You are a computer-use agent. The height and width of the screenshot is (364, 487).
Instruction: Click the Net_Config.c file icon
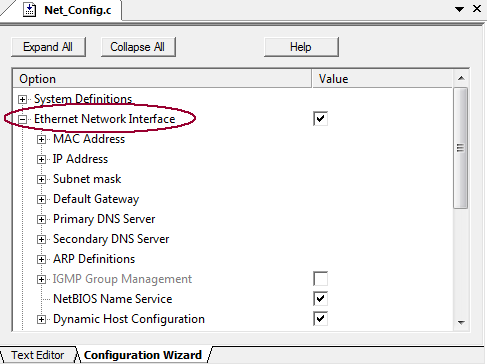click(30, 10)
